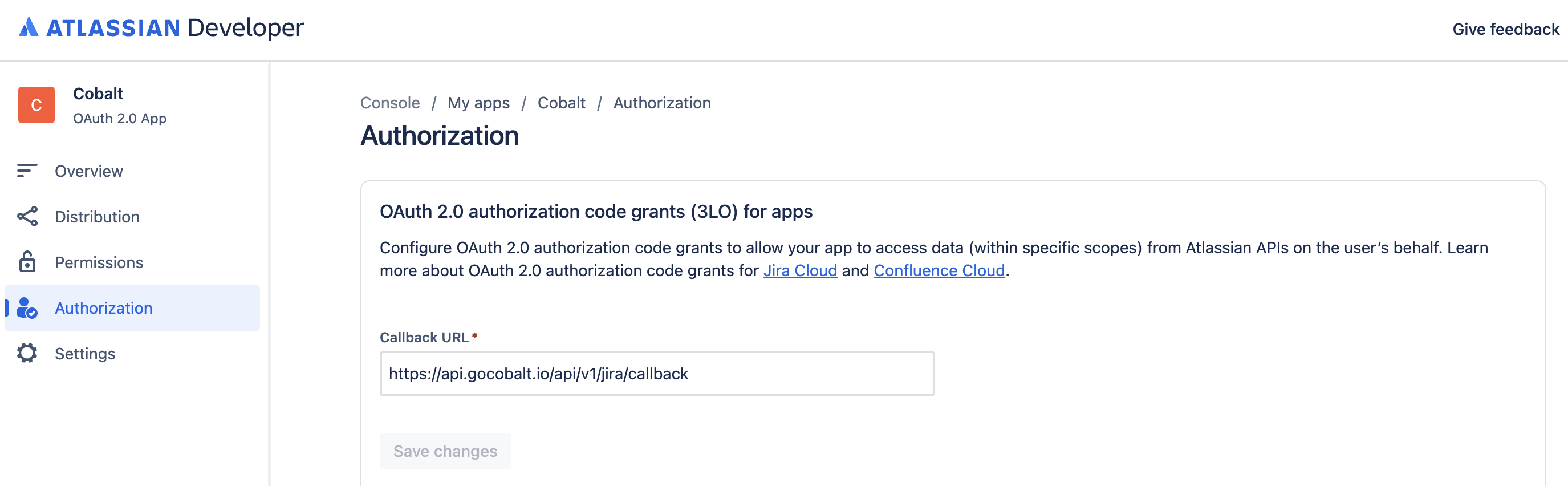This screenshot has height=486, width=1568.
Task: Open Permissions in the sidebar
Action: (x=132, y=262)
